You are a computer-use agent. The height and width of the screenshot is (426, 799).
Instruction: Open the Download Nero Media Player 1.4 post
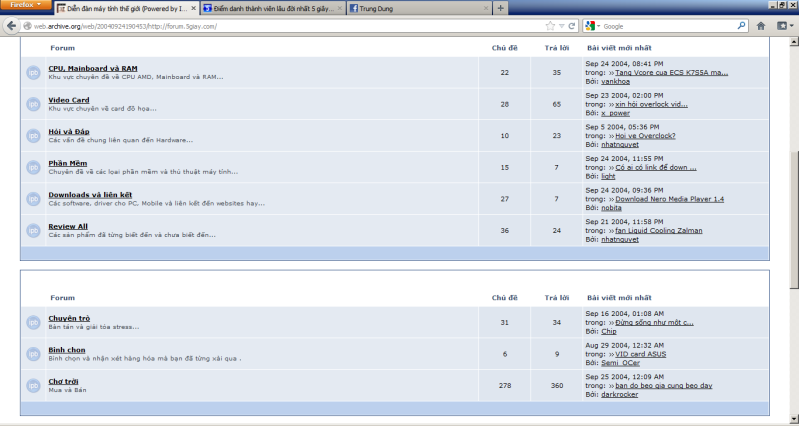pyautogui.click(x=669, y=199)
